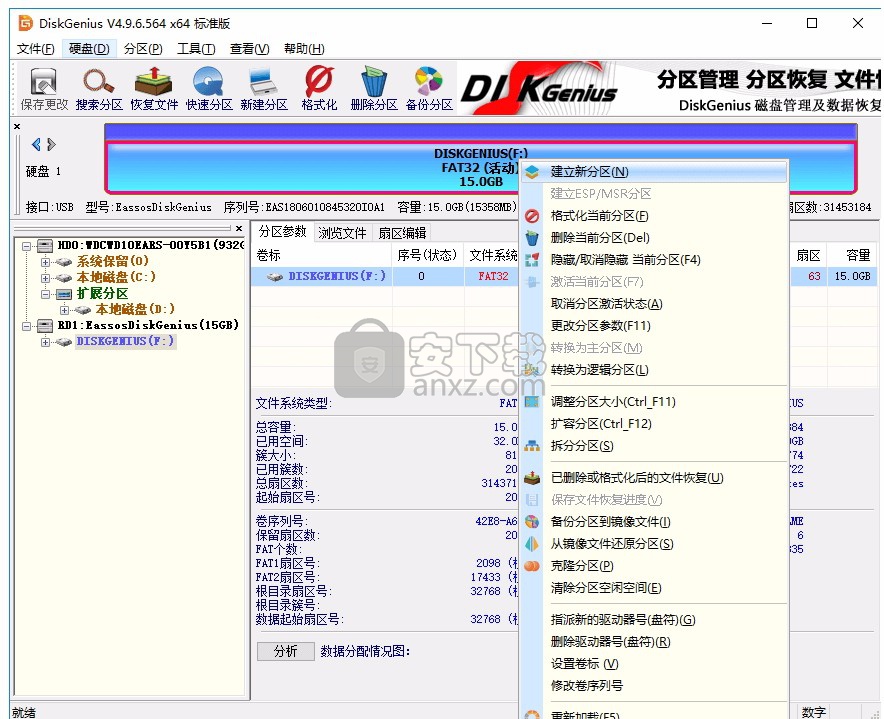Screen dimensions: 884x719
Task: Launch Recover Files (恢复文件) tool
Action: 154,89
